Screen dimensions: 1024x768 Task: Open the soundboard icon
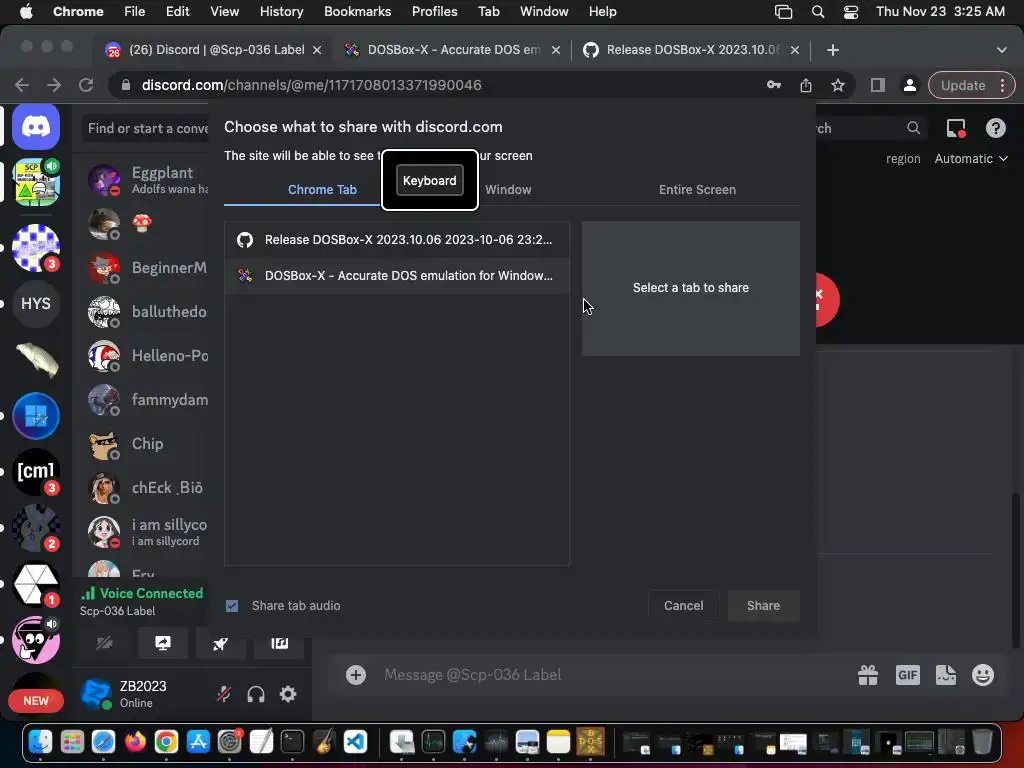pyautogui.click(x=280, y=643)
